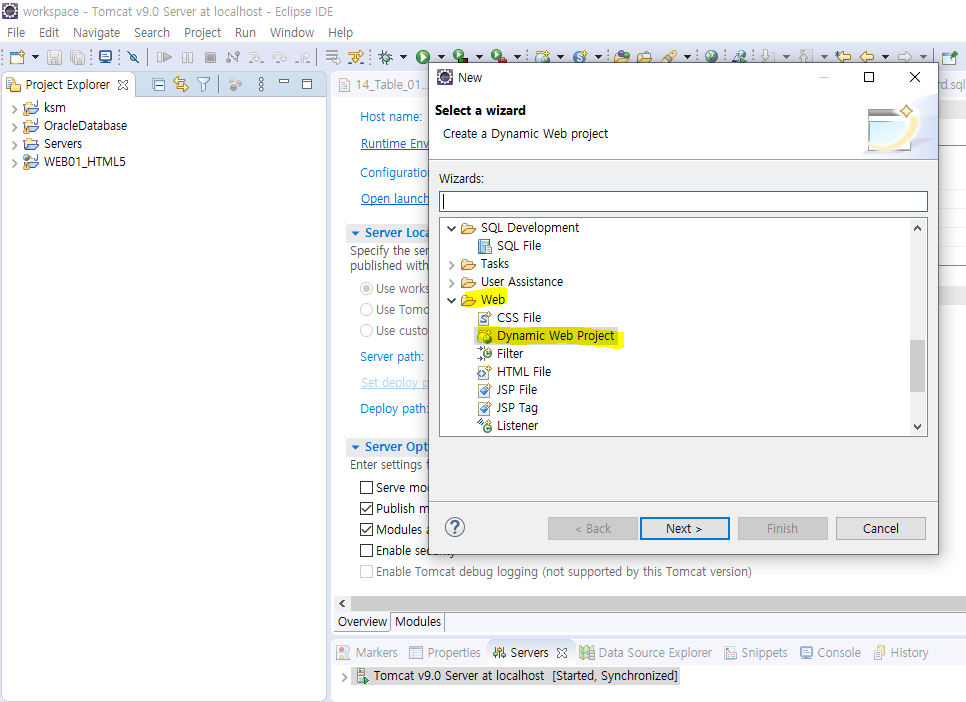Toggle Serve modules checkbox
The image size is (966, 702).
367,488
